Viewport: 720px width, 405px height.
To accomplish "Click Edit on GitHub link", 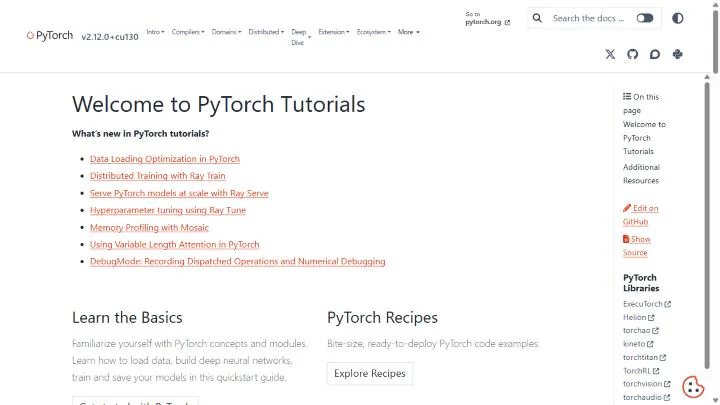I will (x=640, y=215).
